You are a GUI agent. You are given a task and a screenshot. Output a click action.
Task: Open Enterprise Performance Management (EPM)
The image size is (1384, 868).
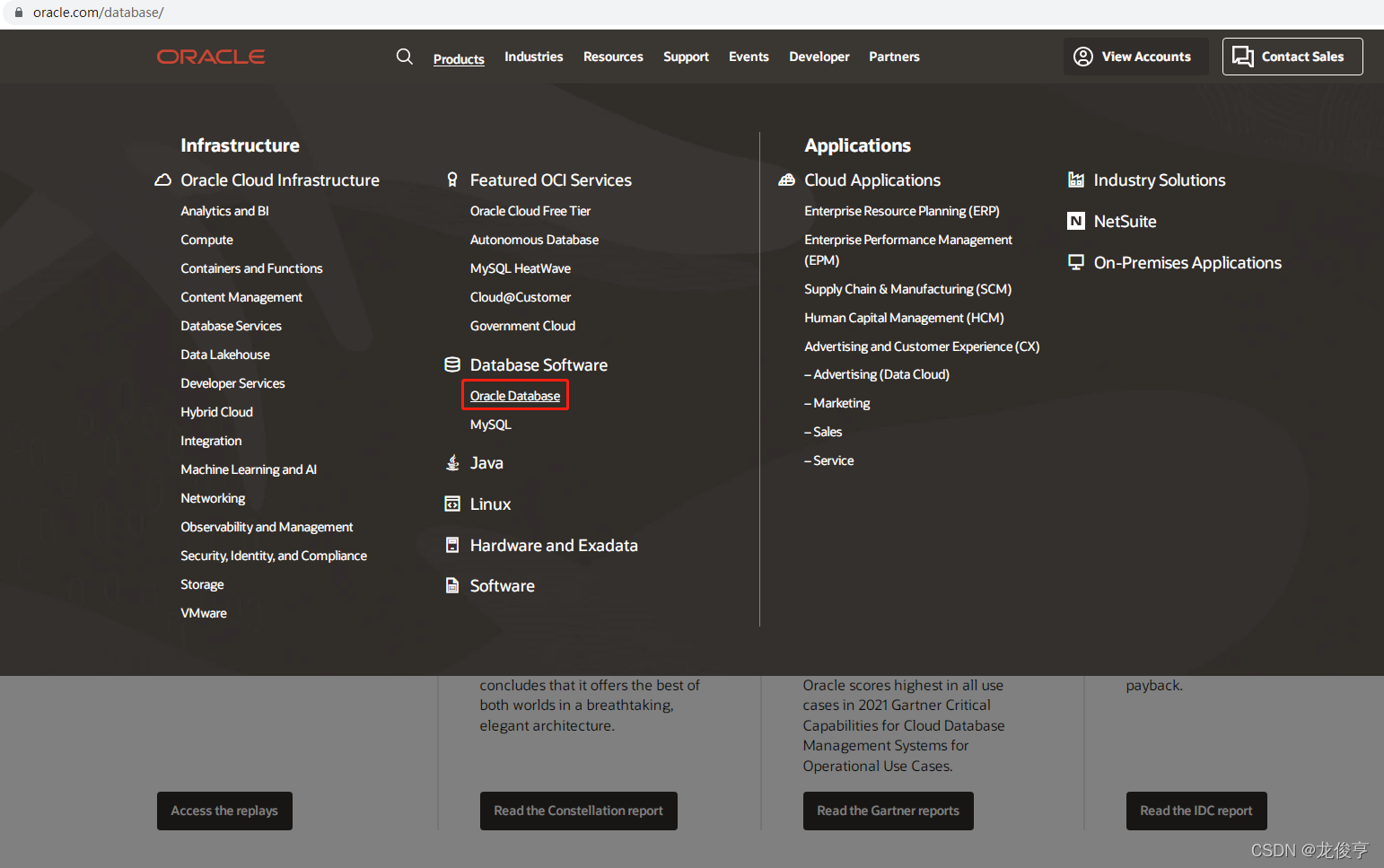(908, 250)
